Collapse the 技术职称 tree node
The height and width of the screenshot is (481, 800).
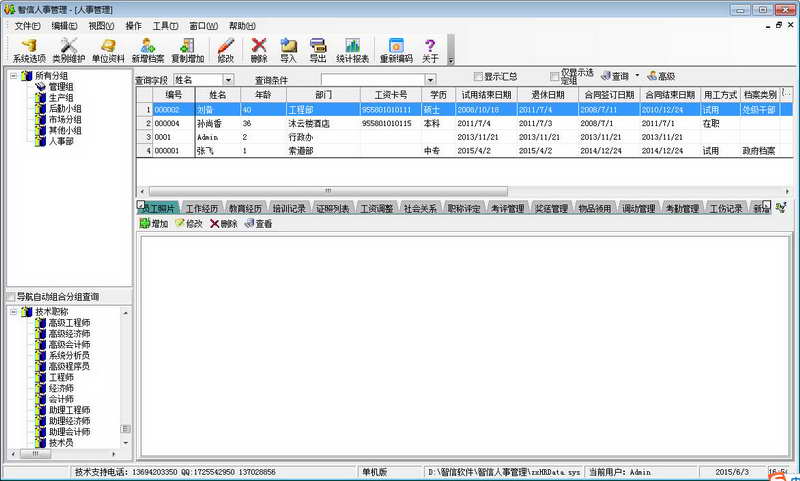point(13,313)
